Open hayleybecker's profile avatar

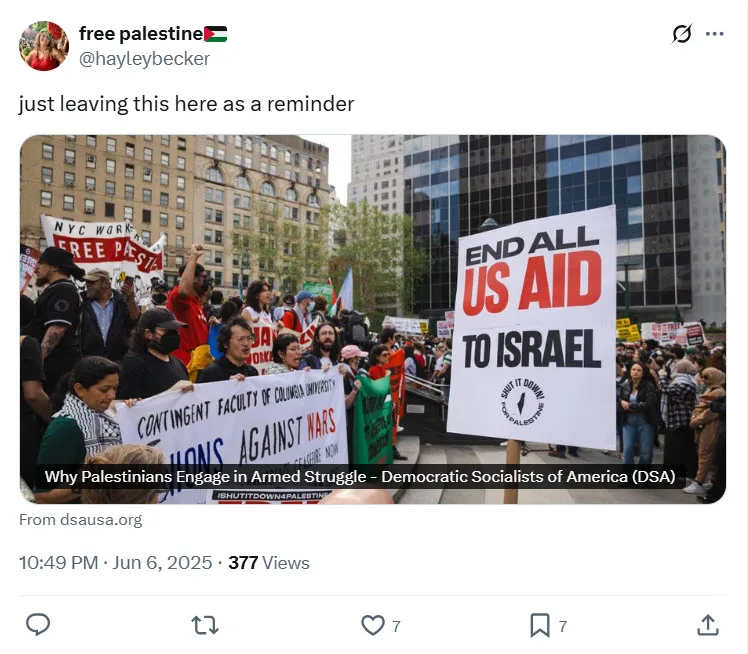tap(44, 46)
